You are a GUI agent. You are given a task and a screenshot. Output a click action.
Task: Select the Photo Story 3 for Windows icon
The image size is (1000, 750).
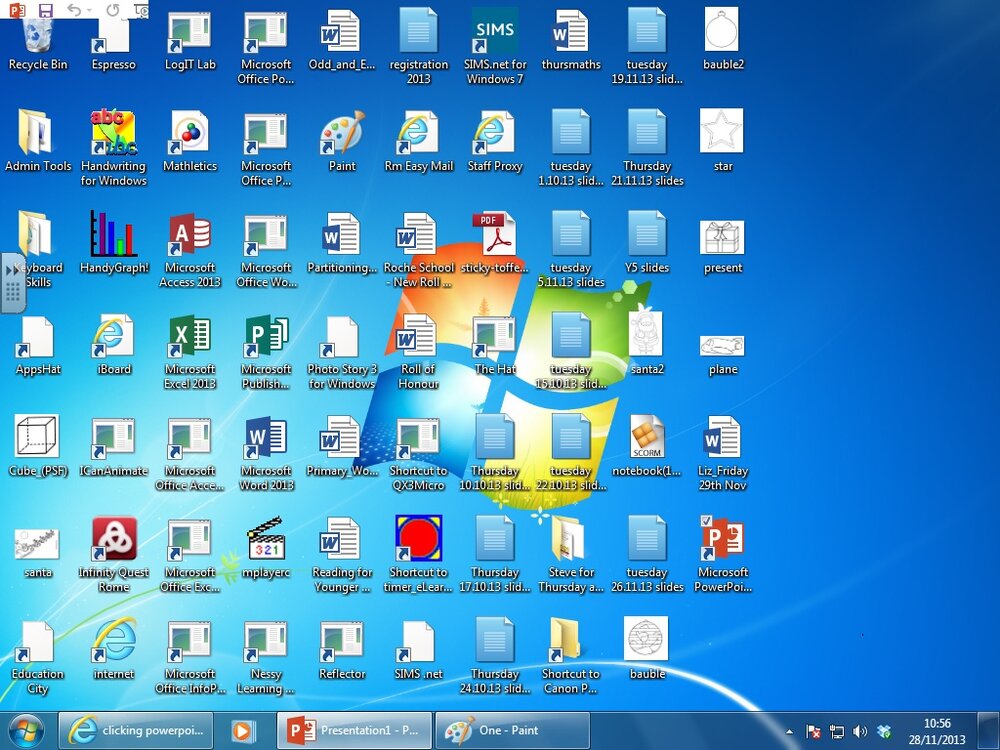click(342, 337)
